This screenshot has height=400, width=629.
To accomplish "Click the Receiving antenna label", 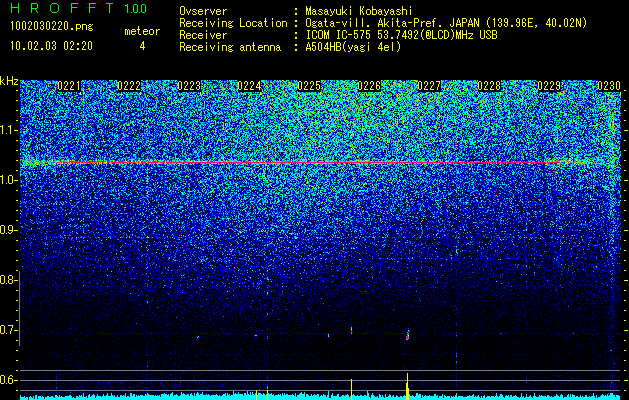I will coord(230,47).
